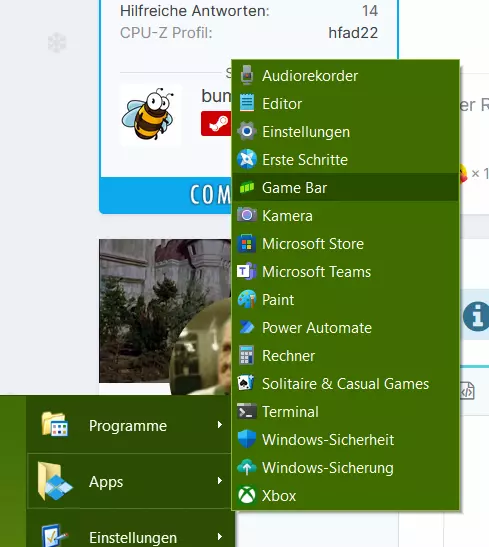Click the Microsoft Teams icon
Image resolution: width=489 pixels, height=547 pixels.
247,271
